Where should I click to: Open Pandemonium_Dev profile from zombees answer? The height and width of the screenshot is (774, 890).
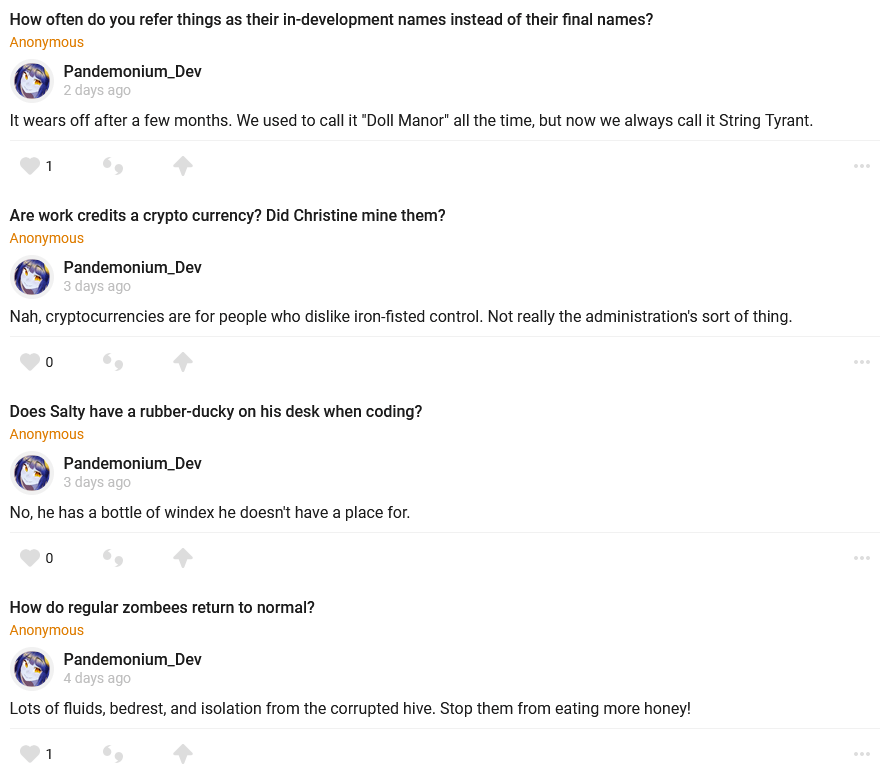[133, 659]
